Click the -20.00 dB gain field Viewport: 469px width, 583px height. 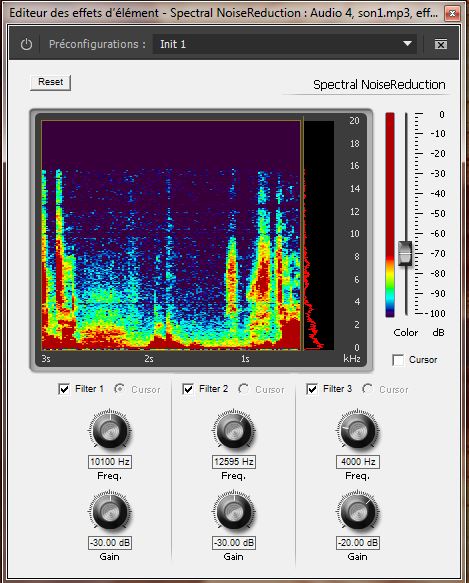[x=357, y=543]
